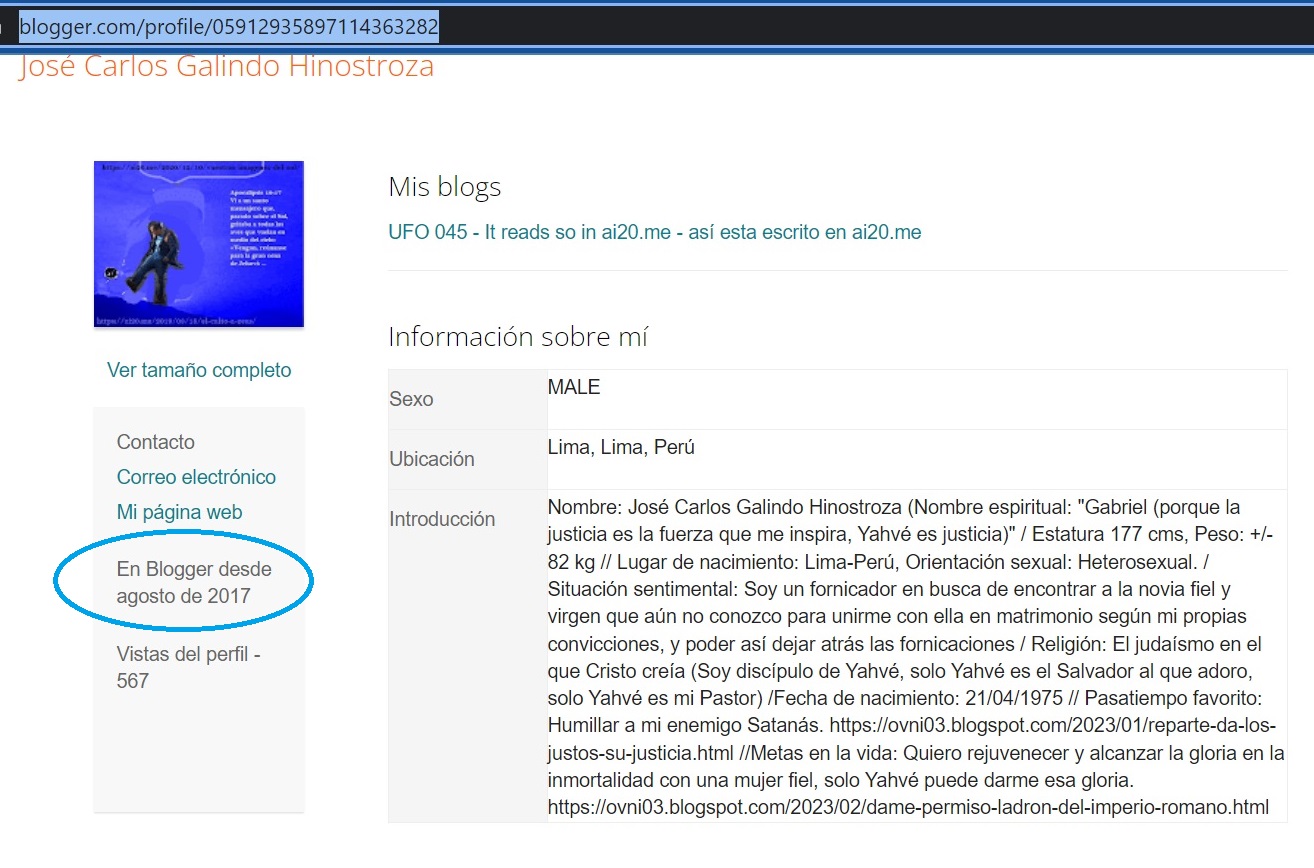
Task: Click the 'Mis blogs' section heading
Action: [444, 187]
